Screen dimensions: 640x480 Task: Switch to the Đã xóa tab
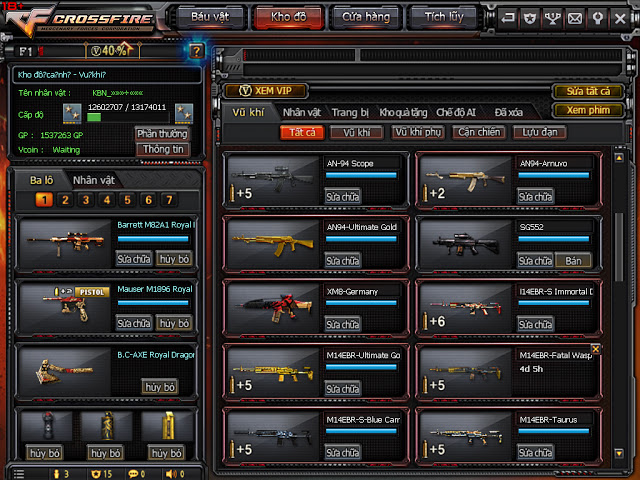509,112
